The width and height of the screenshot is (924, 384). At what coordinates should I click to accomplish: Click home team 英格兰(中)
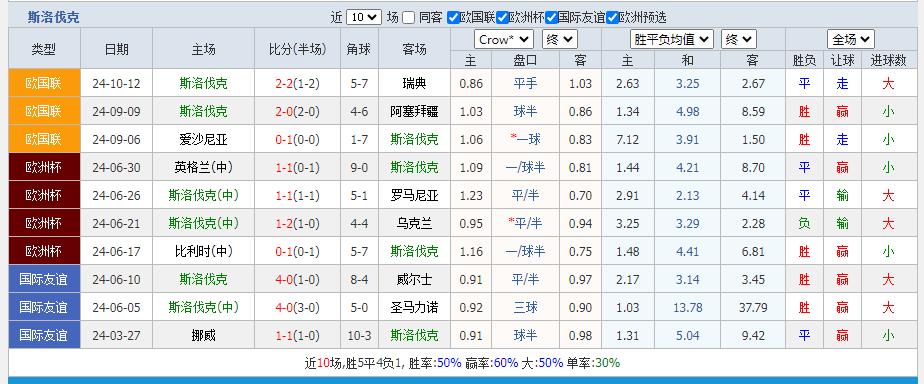(203, 167)
